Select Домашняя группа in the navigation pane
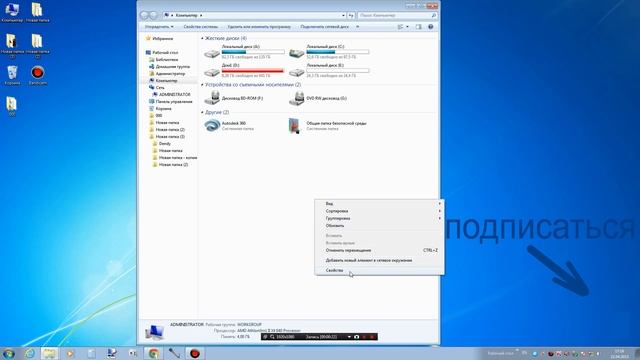The width and height of the screenshot is (640, 360). [173, 67]
